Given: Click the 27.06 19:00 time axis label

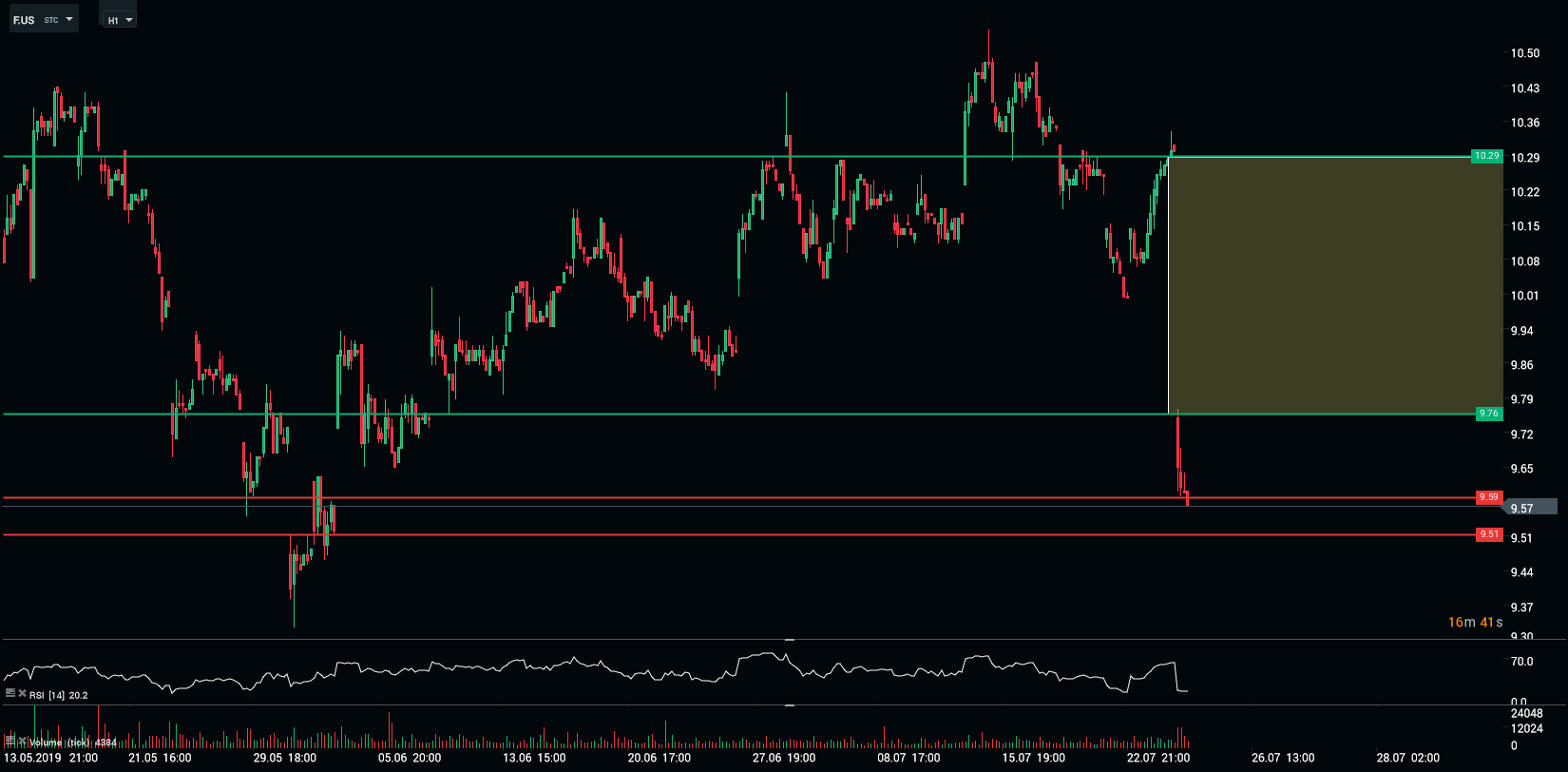Looking at the screenshot, I should pyautogui.click(x=784, y=758).
